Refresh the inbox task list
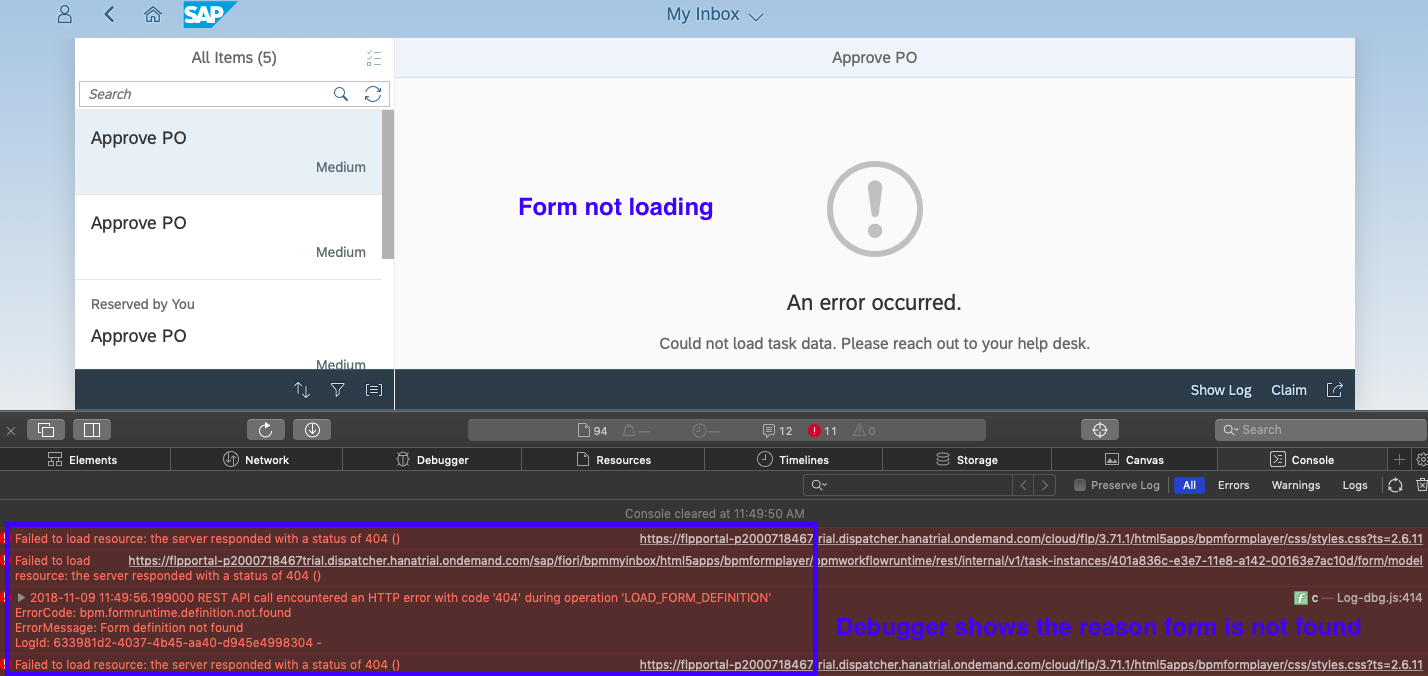 (x=373, y=94)
